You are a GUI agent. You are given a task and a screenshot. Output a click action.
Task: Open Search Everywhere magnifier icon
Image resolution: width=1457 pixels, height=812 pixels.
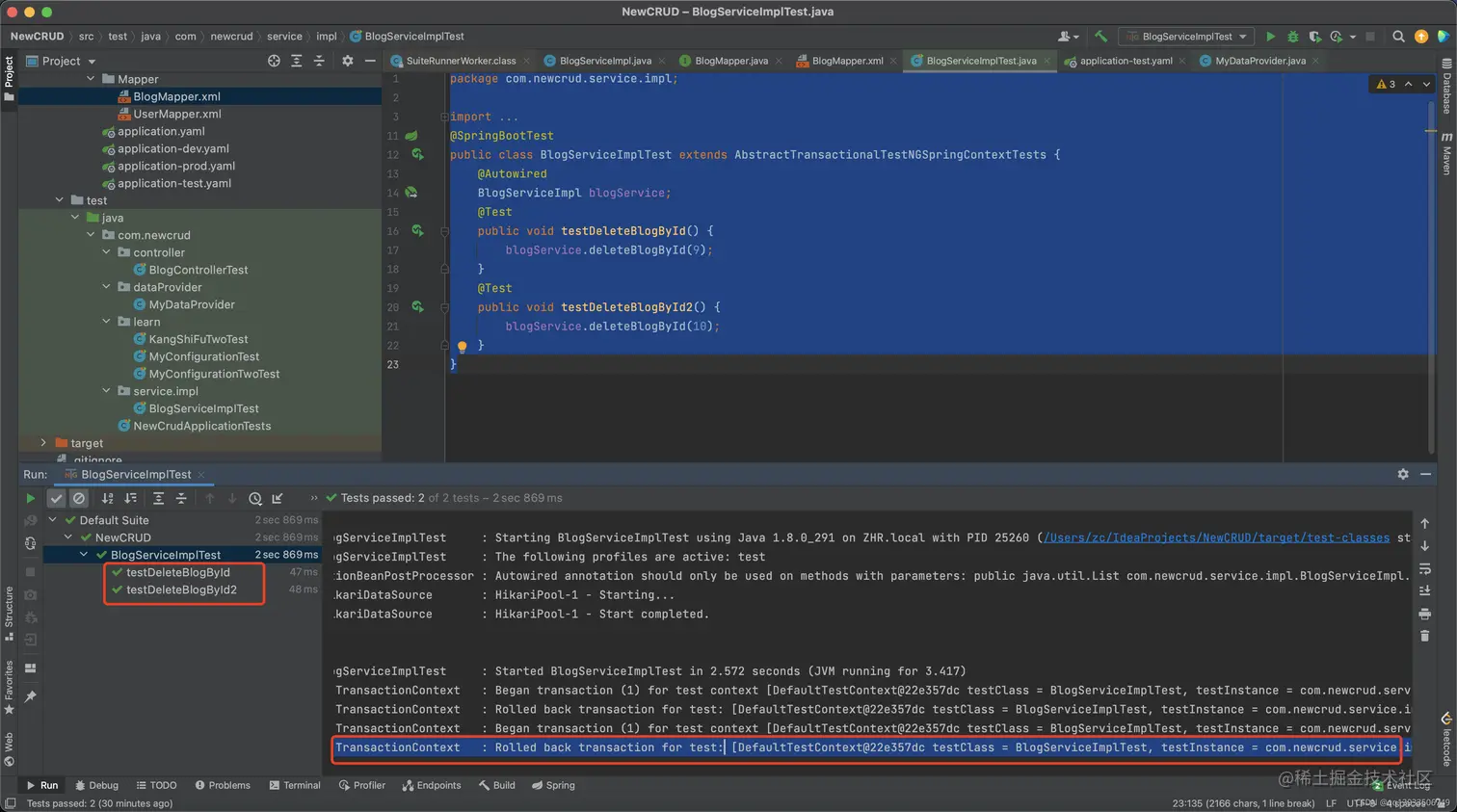point(1398,37)
